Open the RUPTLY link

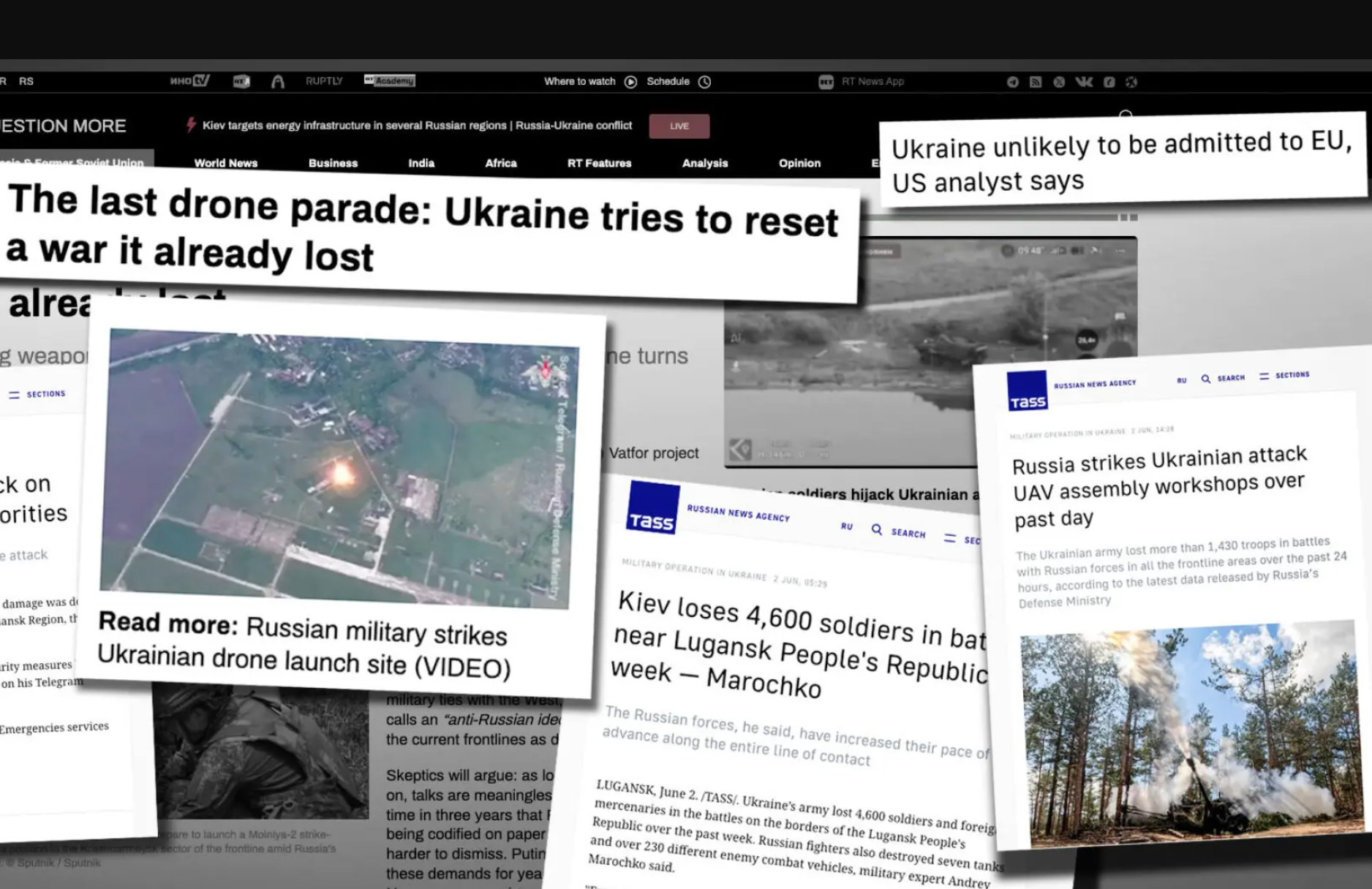tap(324, 81)
